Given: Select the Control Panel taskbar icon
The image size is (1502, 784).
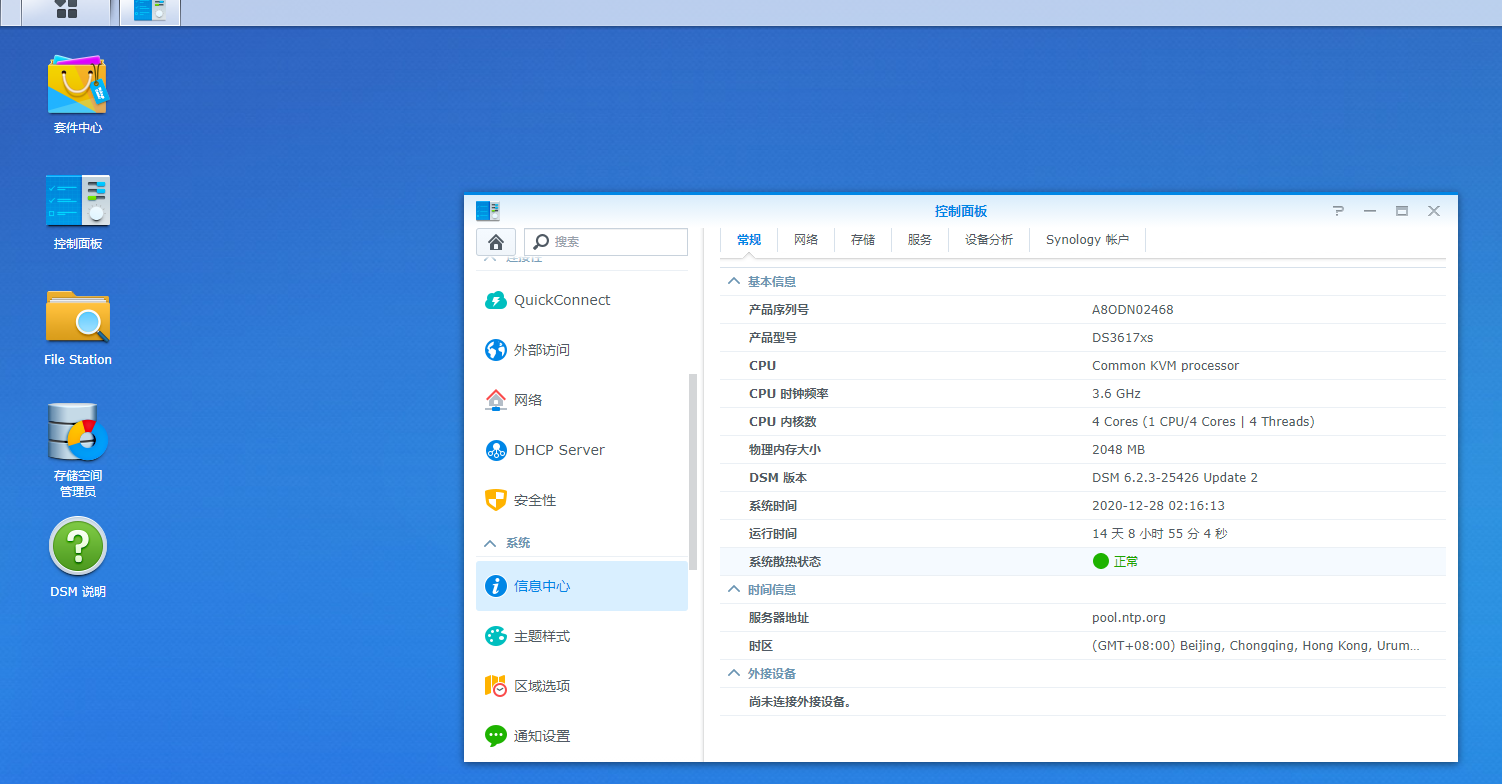Looking at the screenshot, I should 150,10.
